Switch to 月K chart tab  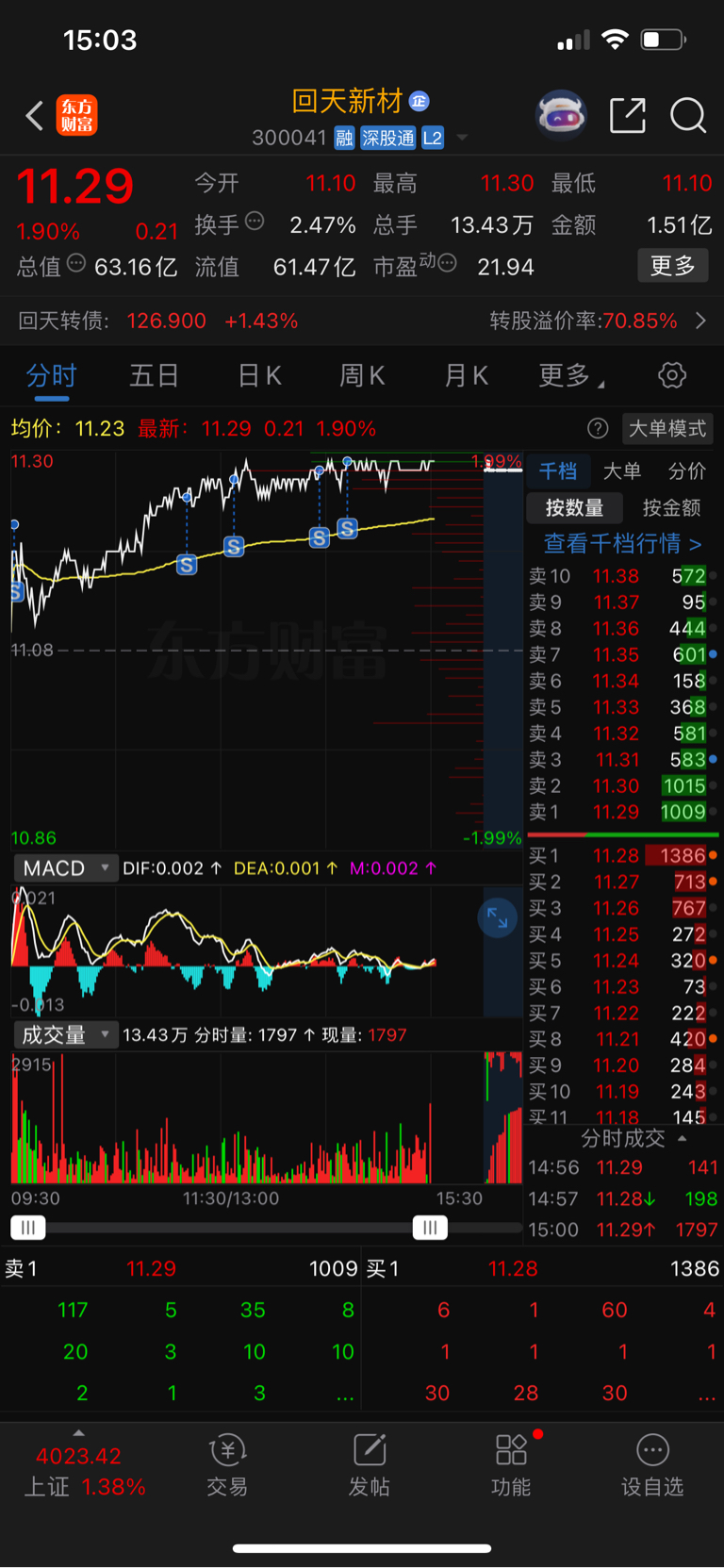tap(466, 375)
